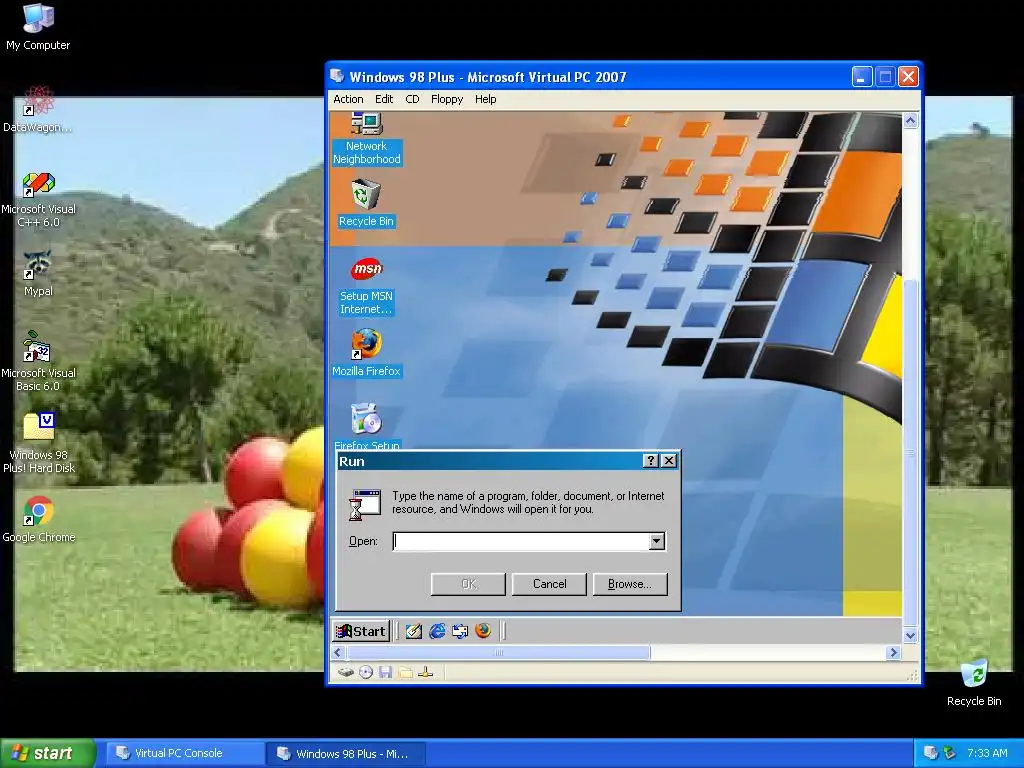Click Show Desktop quick launch icon
1024x768 pixels.
(413, 631)
